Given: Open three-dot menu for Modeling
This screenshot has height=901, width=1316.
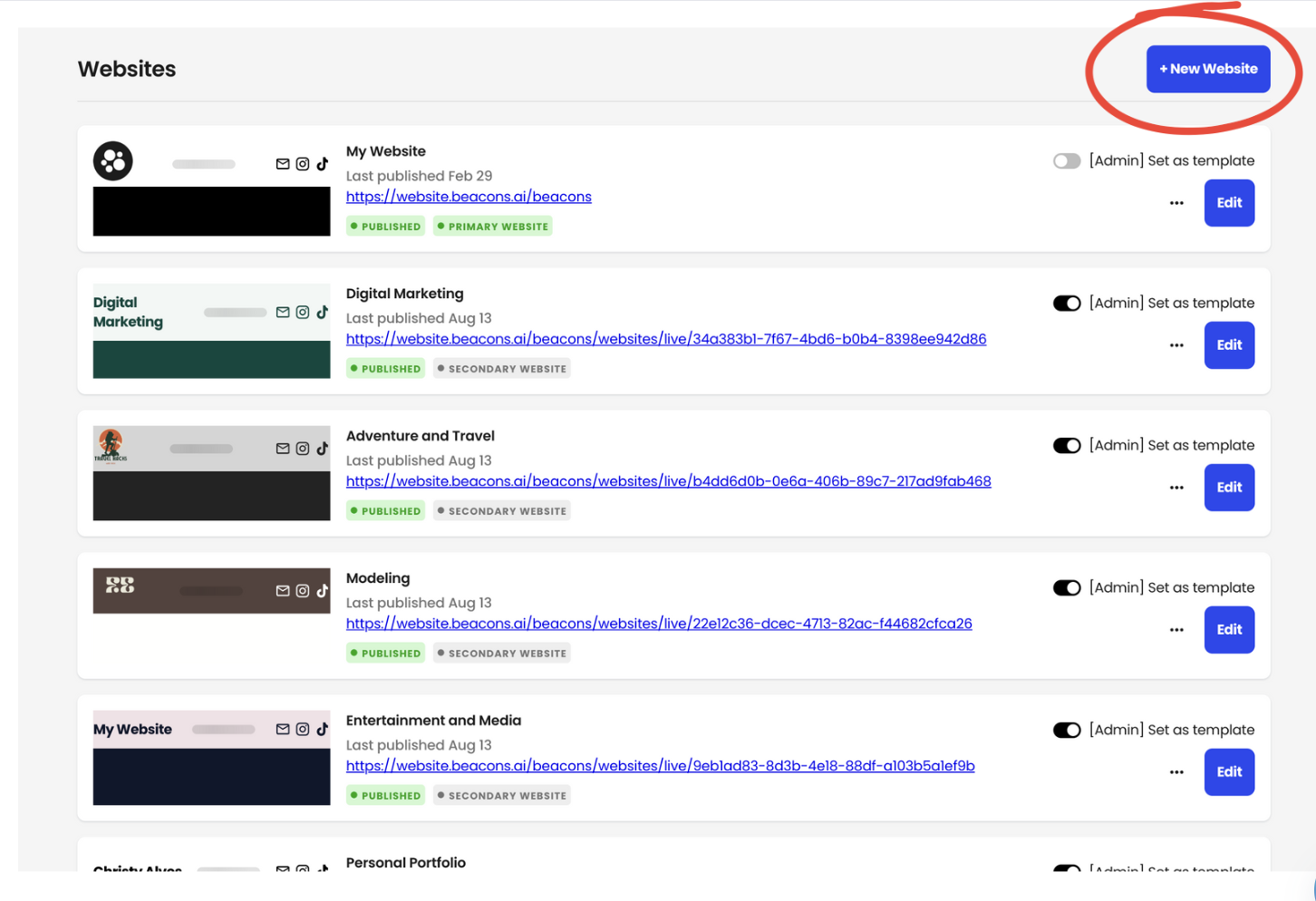Looking at the screenshot, I should (x=1176, y=630).
